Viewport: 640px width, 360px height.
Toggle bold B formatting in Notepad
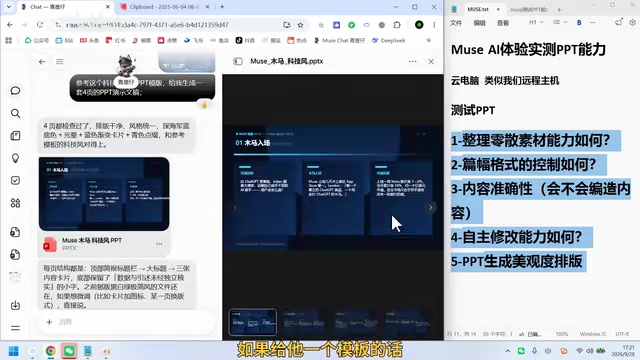click(x=579, y=22)
